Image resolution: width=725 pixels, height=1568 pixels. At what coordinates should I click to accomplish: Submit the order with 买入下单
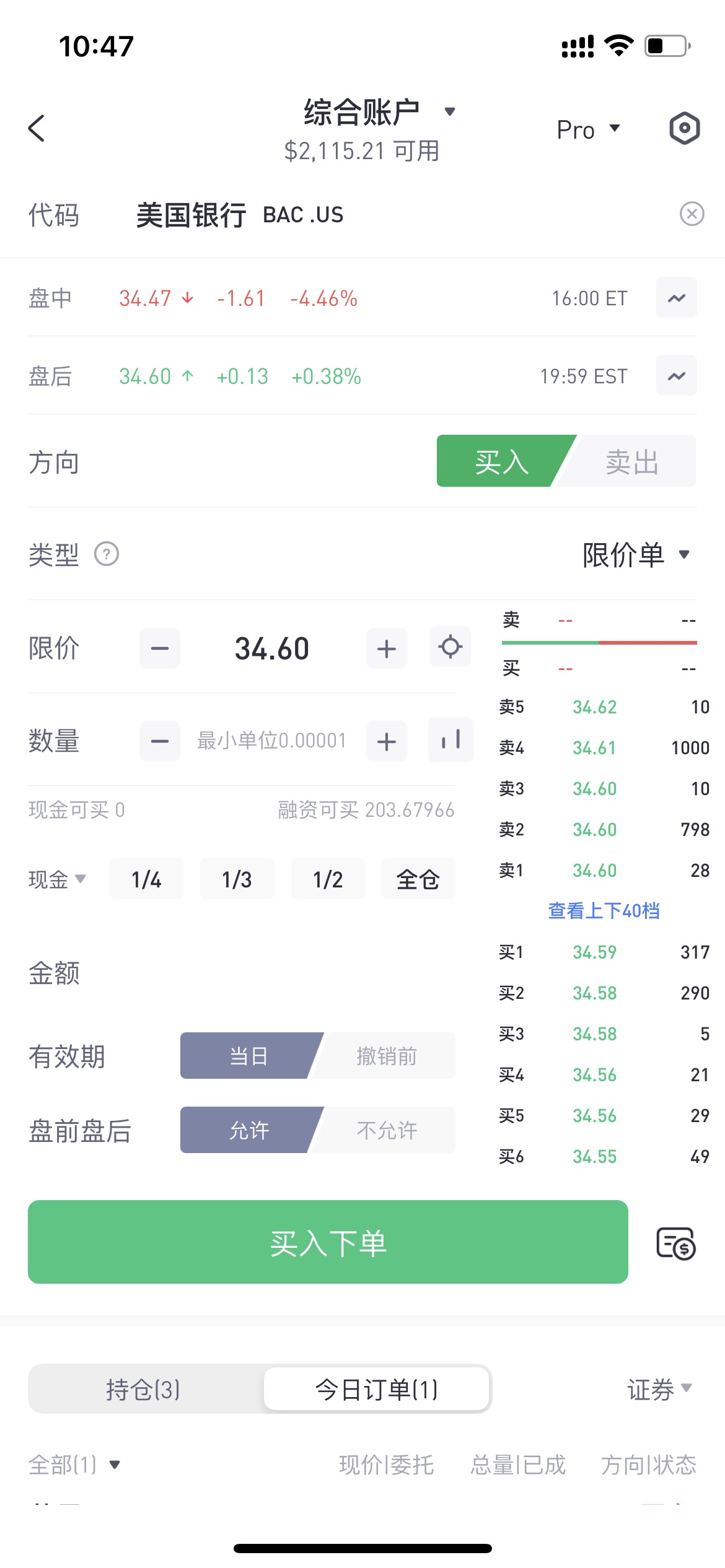pos(328,1243)
